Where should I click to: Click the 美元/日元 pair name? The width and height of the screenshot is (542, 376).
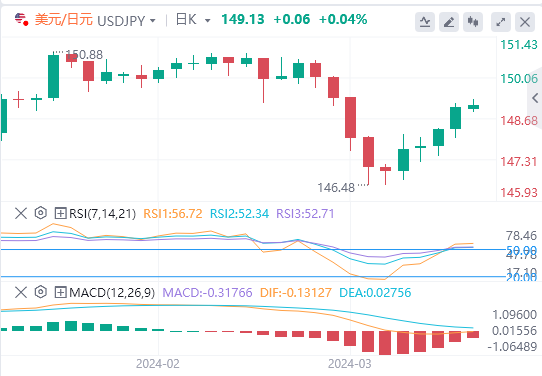(x=64, y=20)
